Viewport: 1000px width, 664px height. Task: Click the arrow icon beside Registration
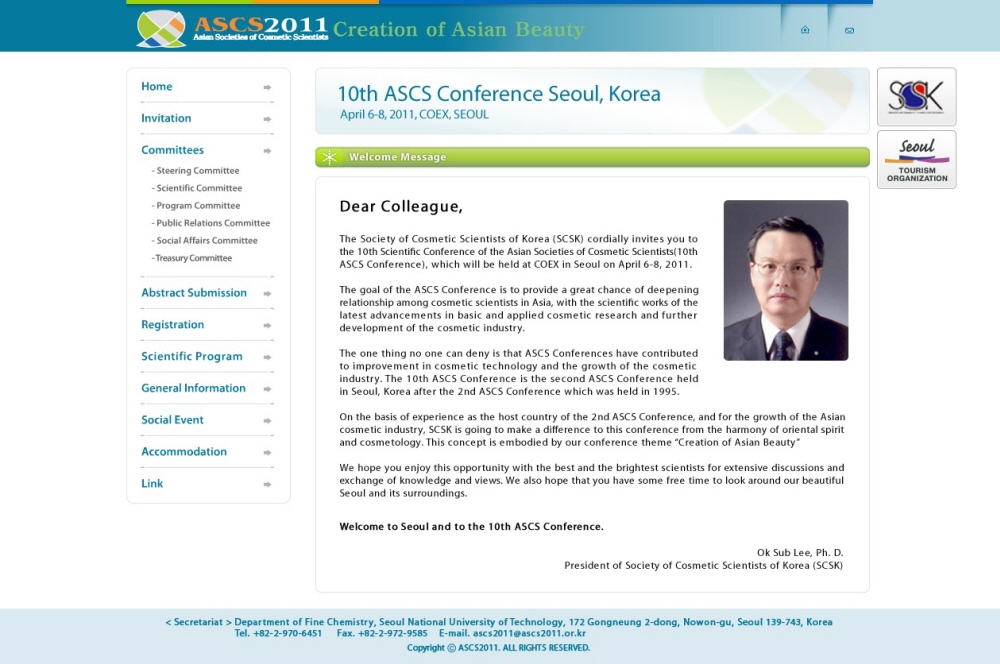[x=267, y=326]
